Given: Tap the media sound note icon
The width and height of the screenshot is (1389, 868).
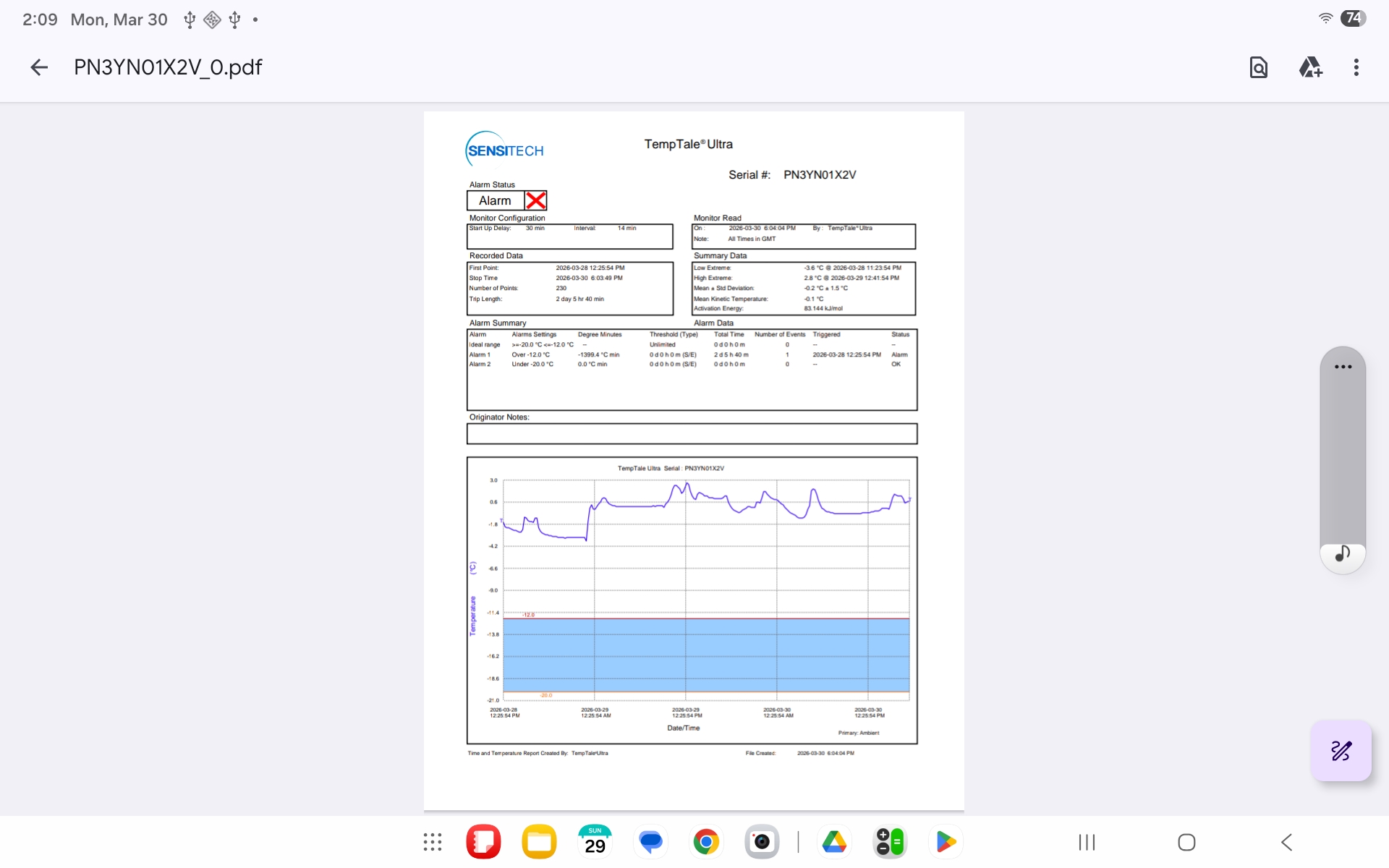Looking at the screenshot, I should tap(1343, 554).
